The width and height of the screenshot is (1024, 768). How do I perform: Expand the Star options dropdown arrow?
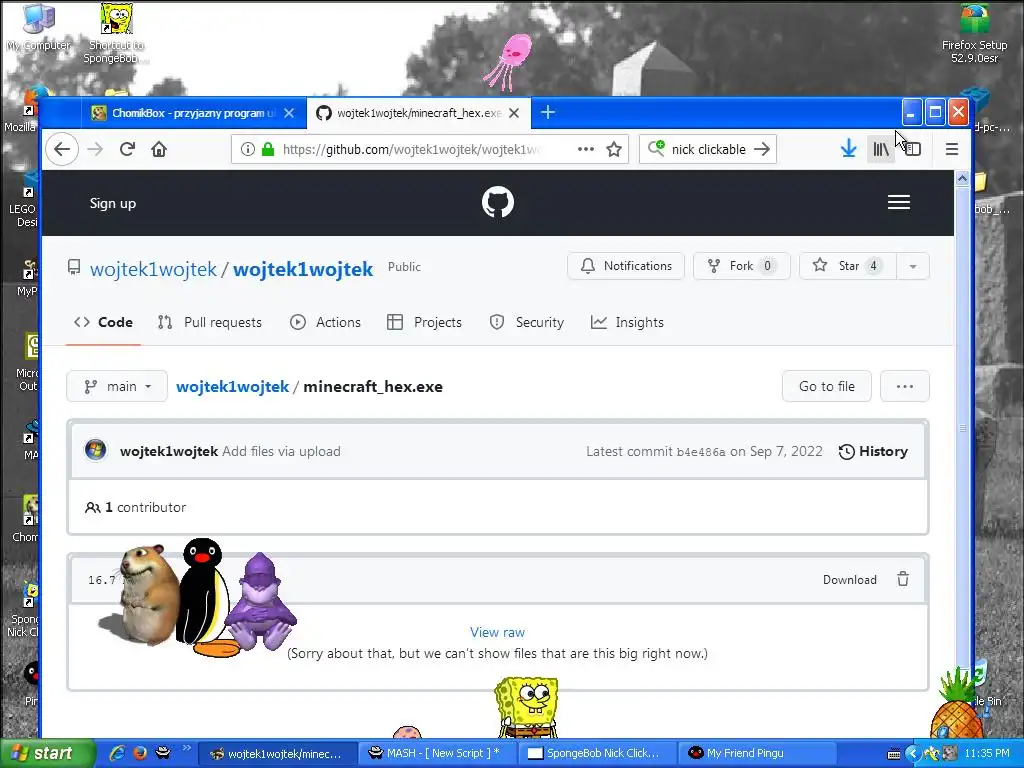coord(912,266)
